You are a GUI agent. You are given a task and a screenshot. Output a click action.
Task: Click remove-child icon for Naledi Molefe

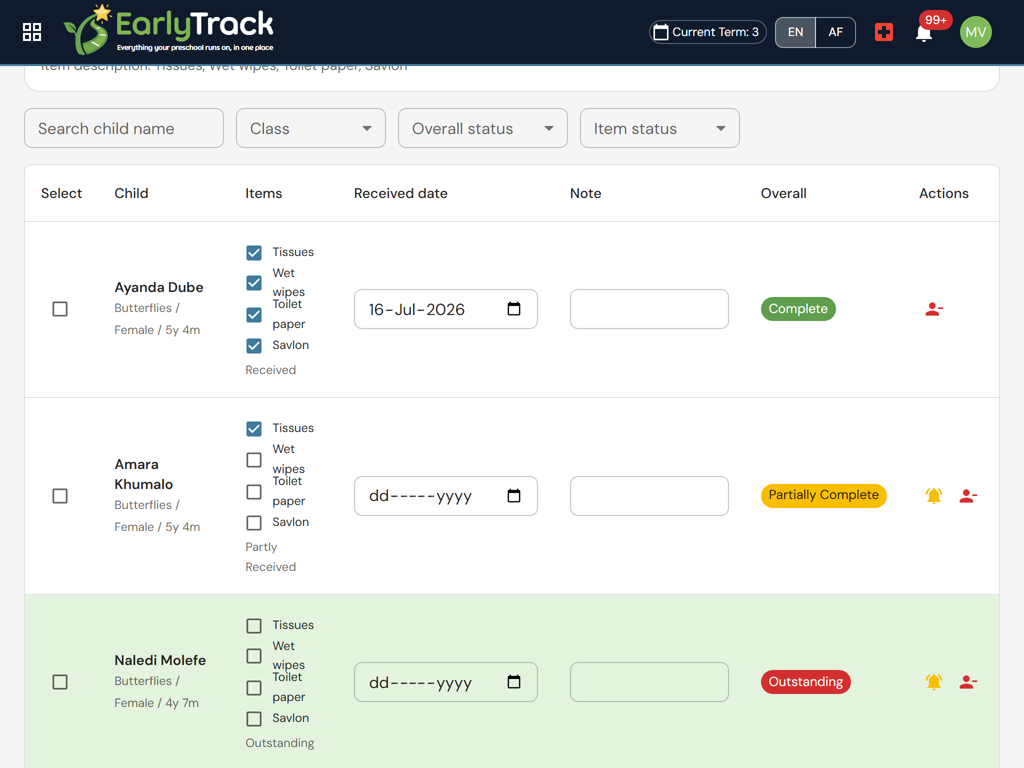coord(968,682)
